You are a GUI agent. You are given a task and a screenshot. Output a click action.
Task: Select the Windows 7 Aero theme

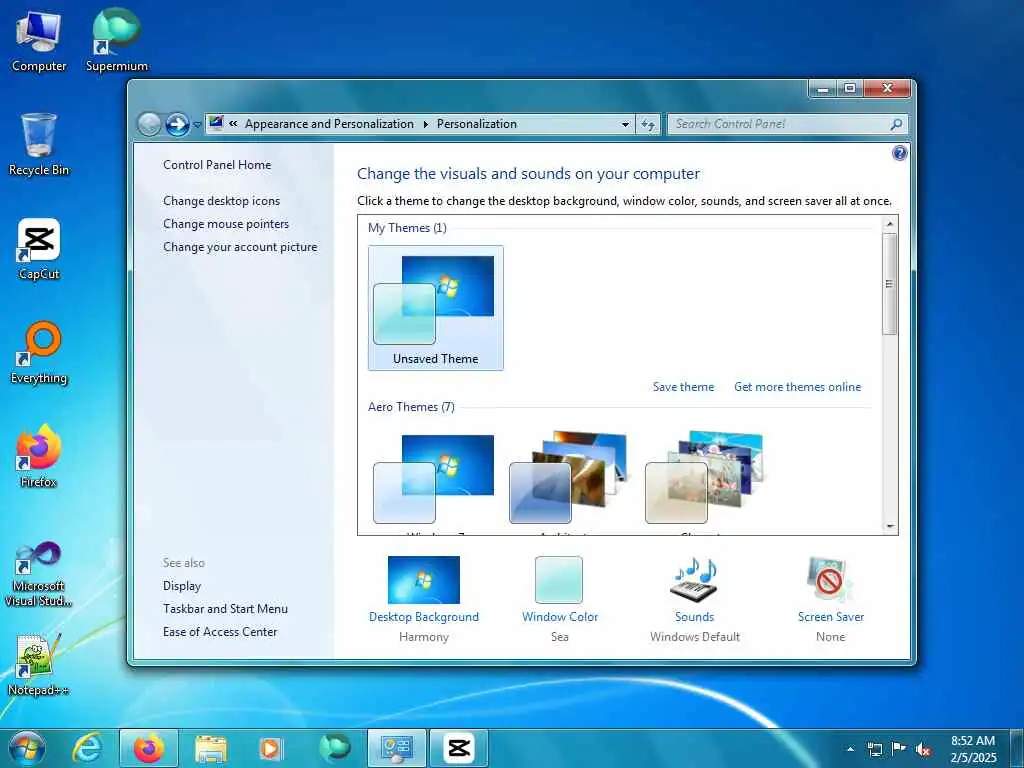435,479
